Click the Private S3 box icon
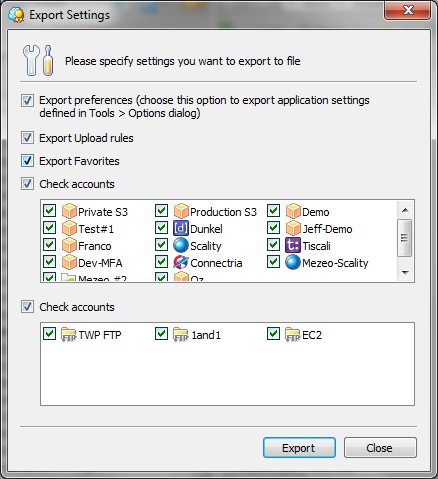The image size is (438, 479). pos(69,211)
